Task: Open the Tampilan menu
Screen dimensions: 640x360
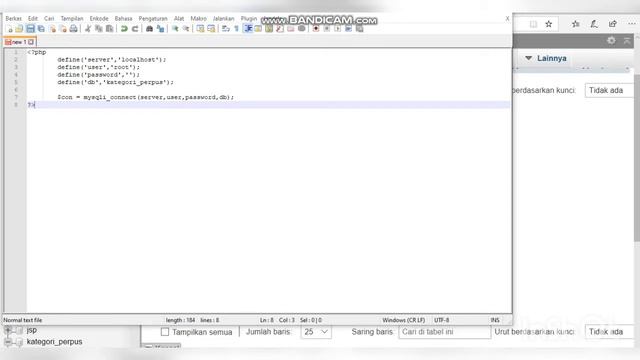Action: coord(72,18)
